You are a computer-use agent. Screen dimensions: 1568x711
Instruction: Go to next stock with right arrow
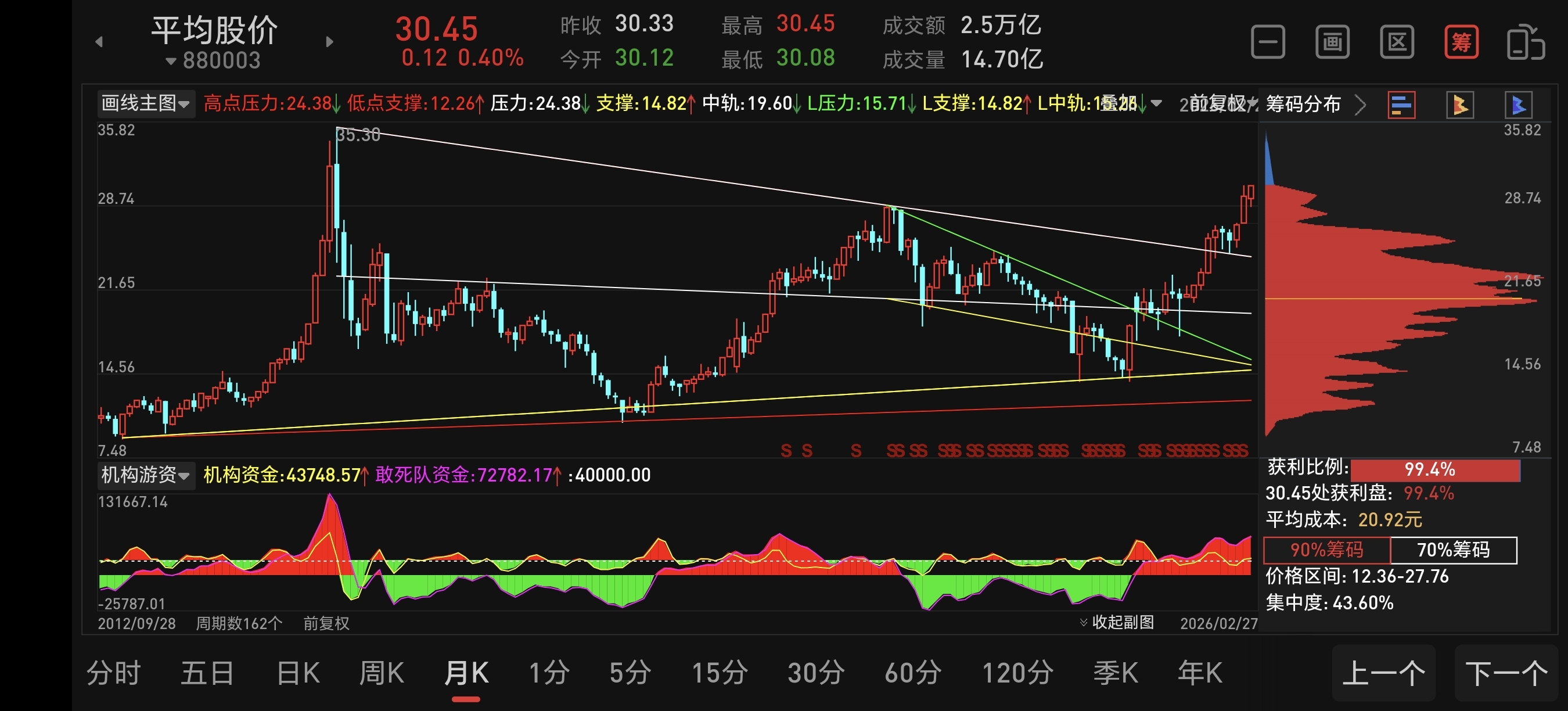tap(329, 42)
